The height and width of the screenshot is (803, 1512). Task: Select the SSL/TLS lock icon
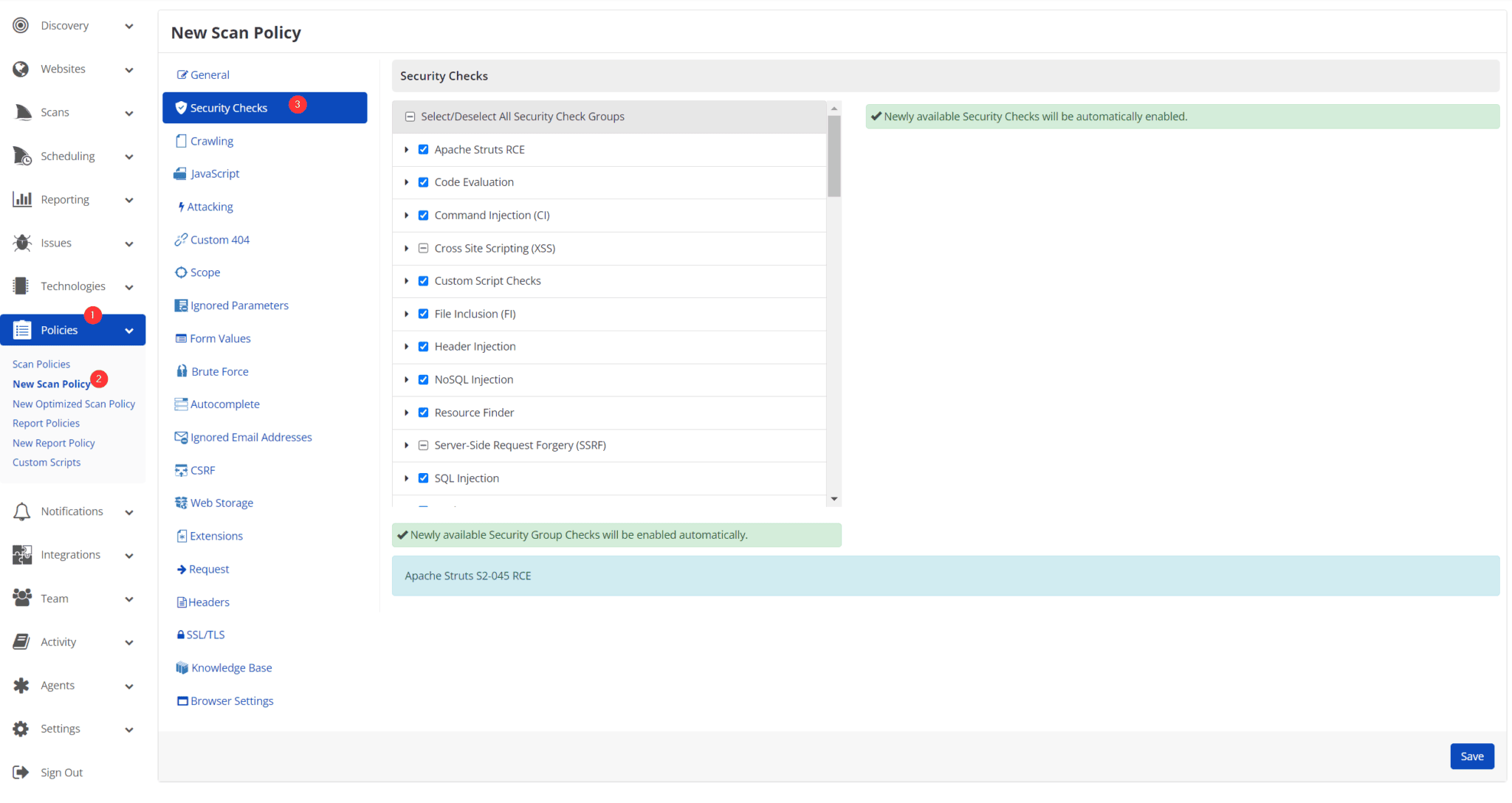pyautogui.click(x=181, y=633)
